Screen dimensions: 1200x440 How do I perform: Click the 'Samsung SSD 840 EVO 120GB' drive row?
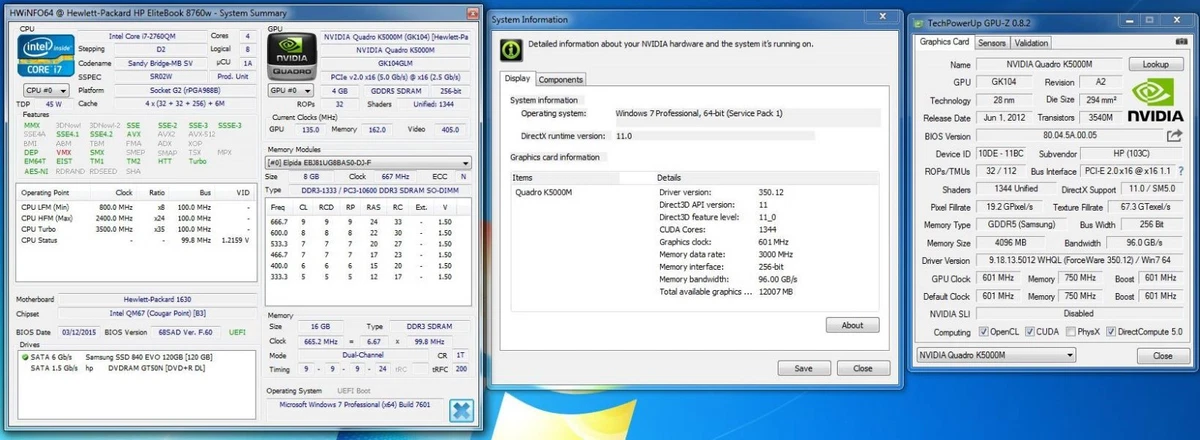click(x=138, y=357)
